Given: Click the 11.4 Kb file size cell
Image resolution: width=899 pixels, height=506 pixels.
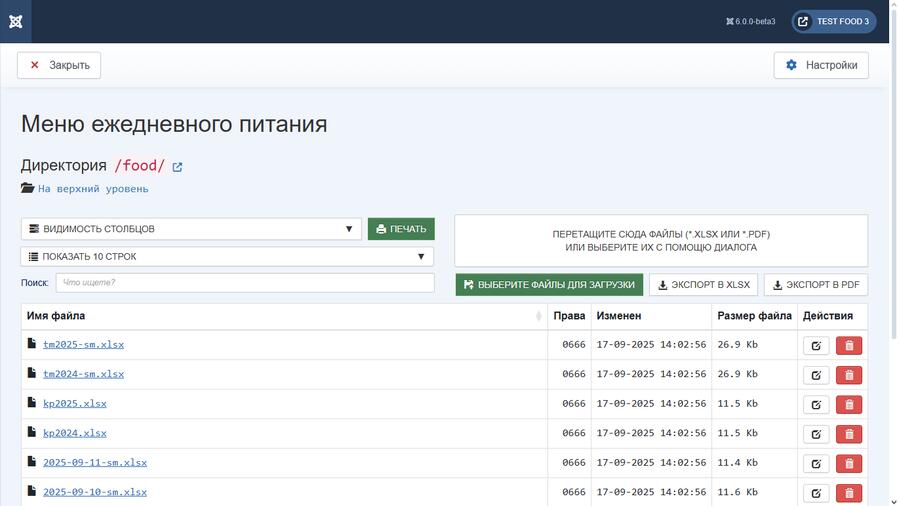Looking at the screenshot, I should (737, 462).
